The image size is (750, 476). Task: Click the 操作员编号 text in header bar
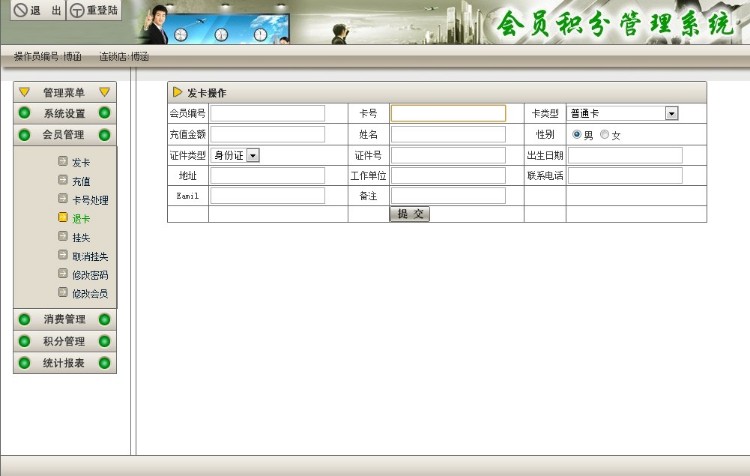coord(47,56)
